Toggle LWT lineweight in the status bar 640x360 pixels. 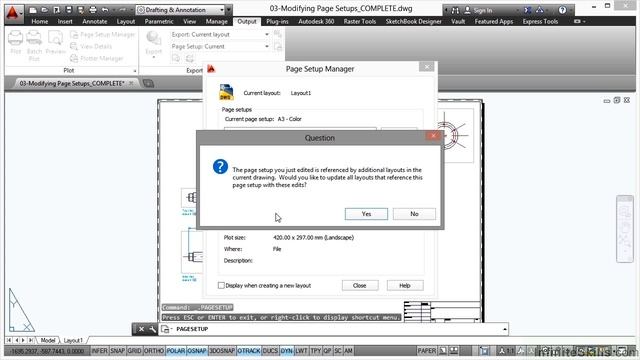301,351
